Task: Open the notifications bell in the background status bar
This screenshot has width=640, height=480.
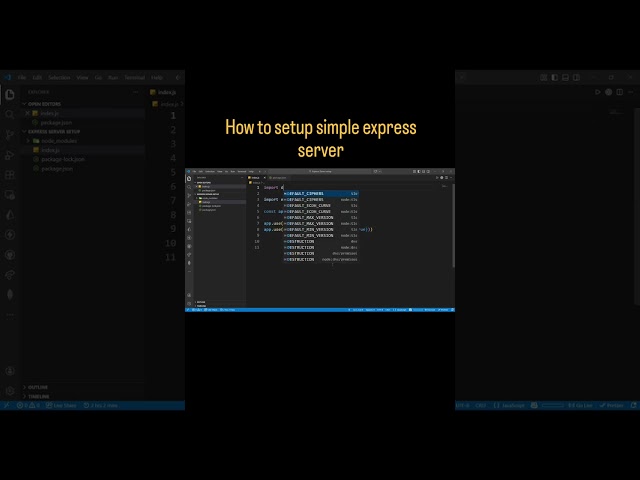Action: tap(633, 405)
